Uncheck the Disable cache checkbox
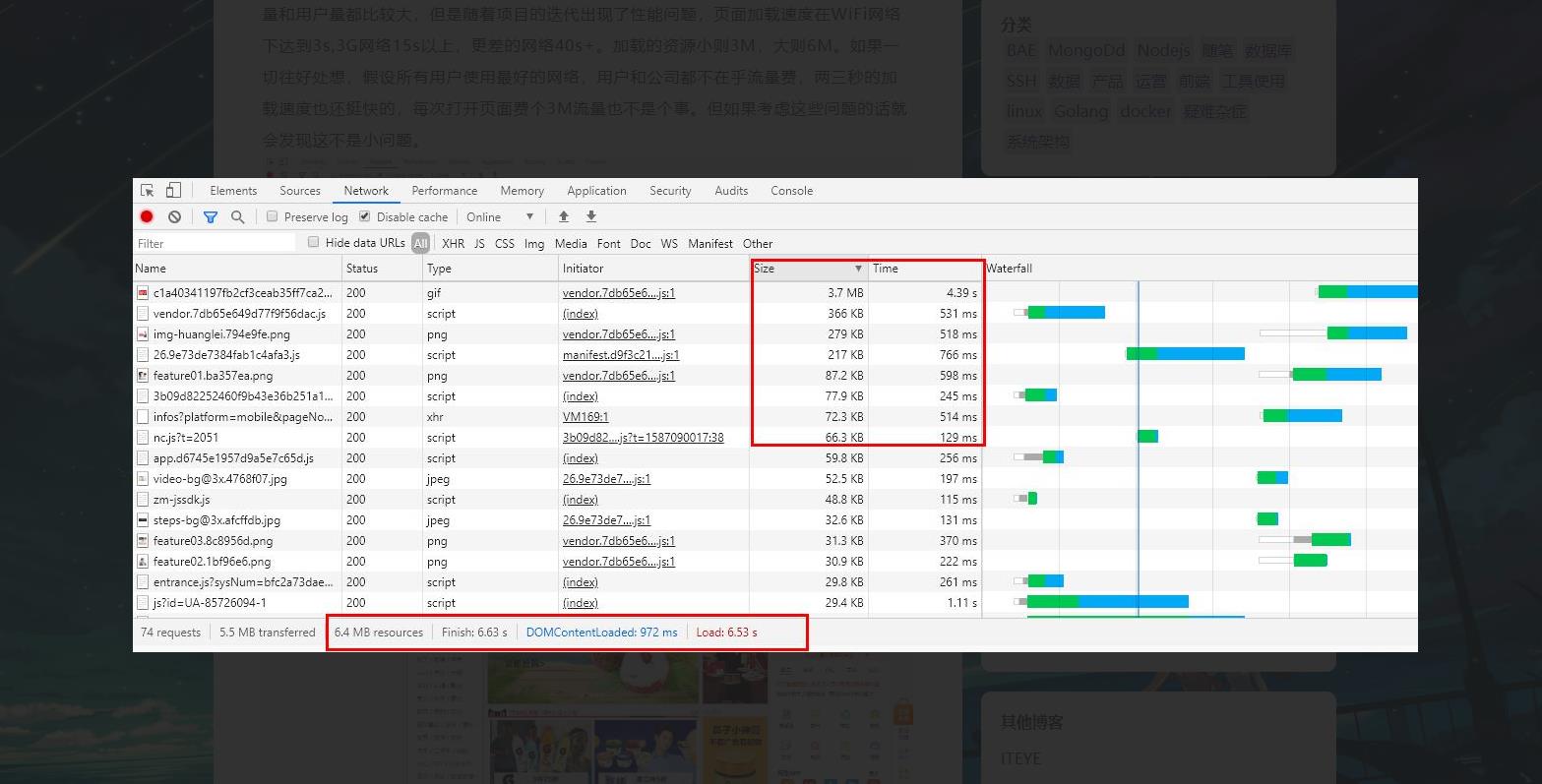1542x784 pixels. (x=364, y=216)
